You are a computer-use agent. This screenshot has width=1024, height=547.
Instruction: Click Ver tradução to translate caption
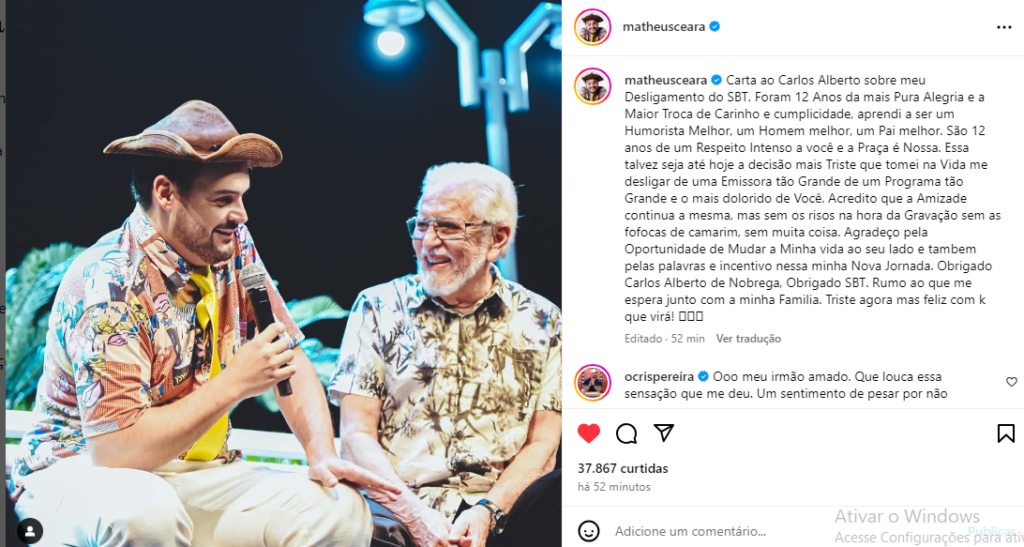tap(748, 339)
